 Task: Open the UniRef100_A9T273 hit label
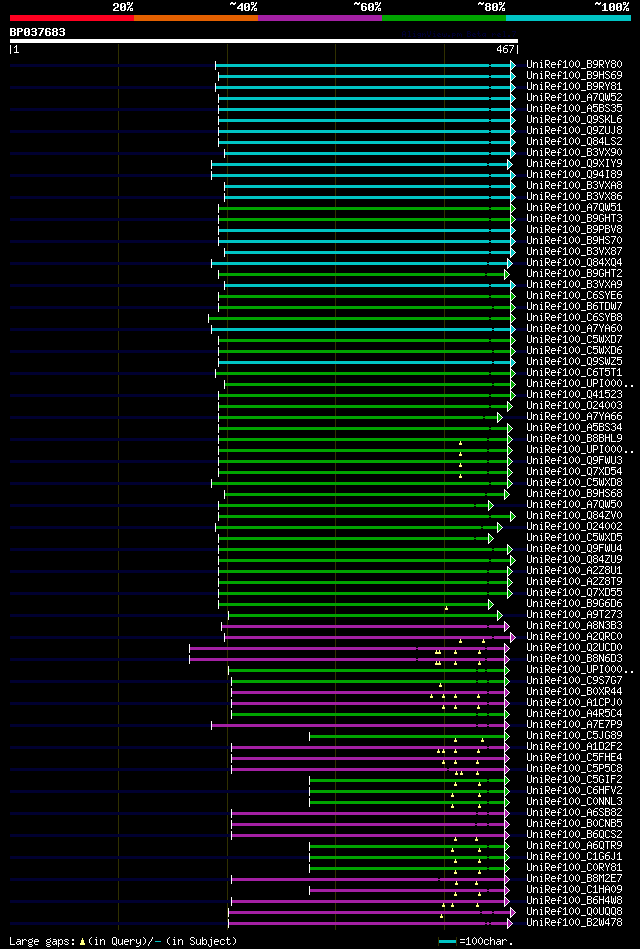(x=574, y=614)
